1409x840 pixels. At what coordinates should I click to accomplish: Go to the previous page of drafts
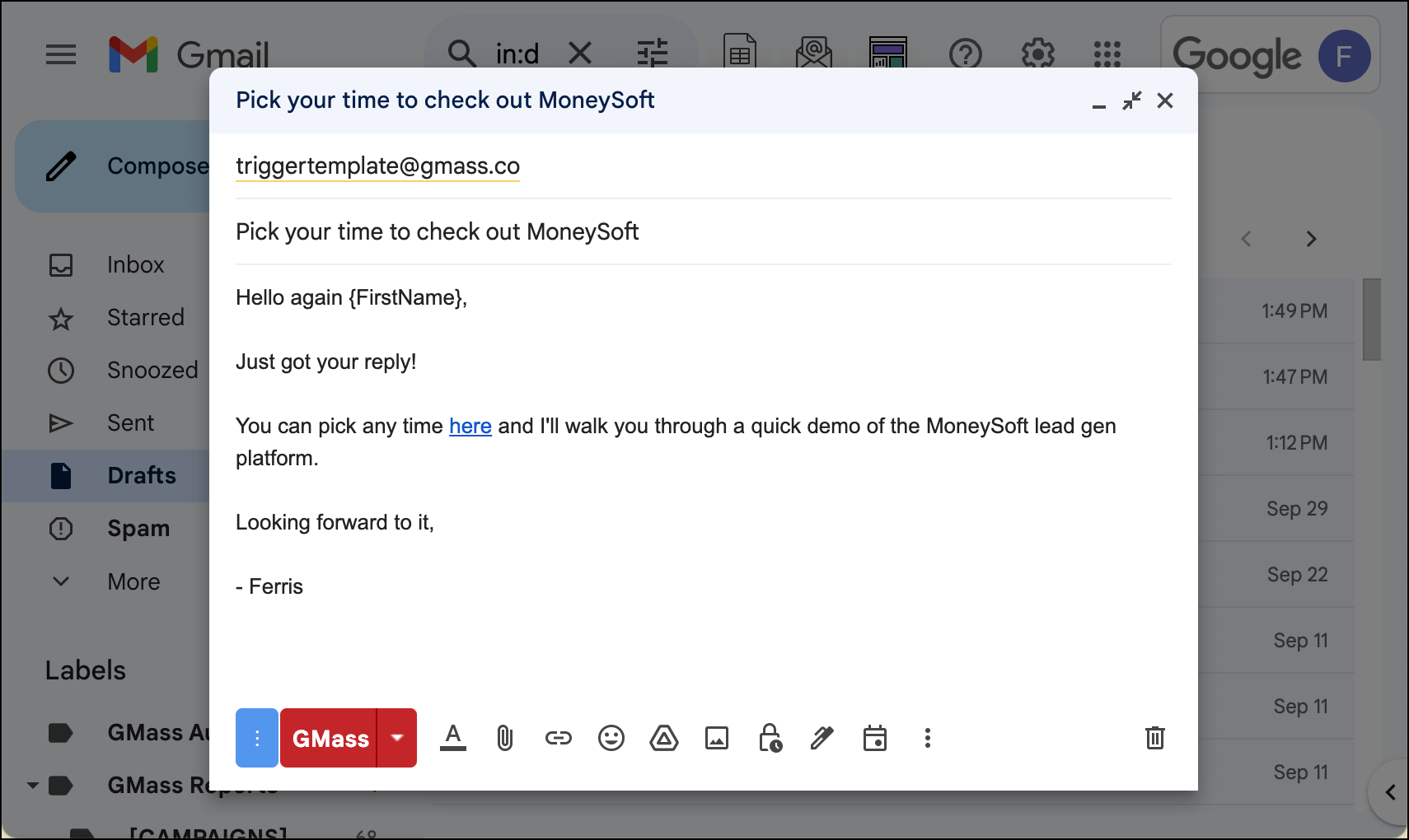(x=1246, y=239)
